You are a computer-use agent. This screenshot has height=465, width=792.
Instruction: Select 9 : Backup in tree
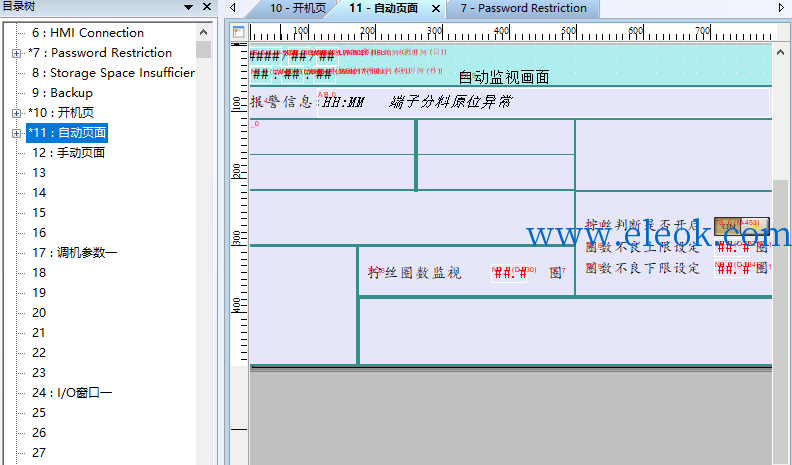[x=62, y=93]
